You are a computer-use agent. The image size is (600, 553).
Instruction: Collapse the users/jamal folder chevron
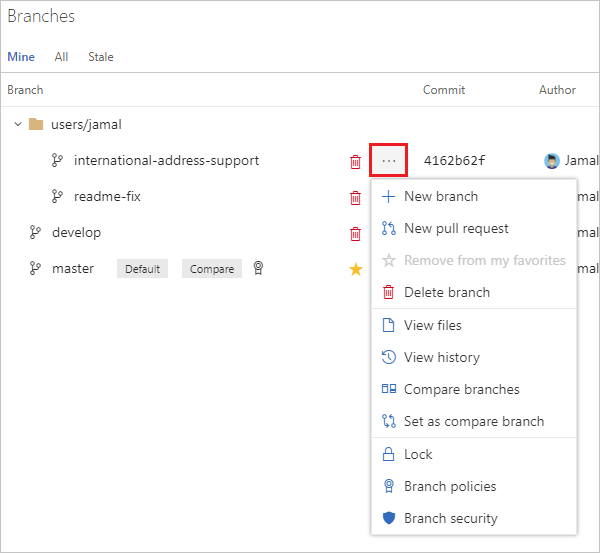18,124
